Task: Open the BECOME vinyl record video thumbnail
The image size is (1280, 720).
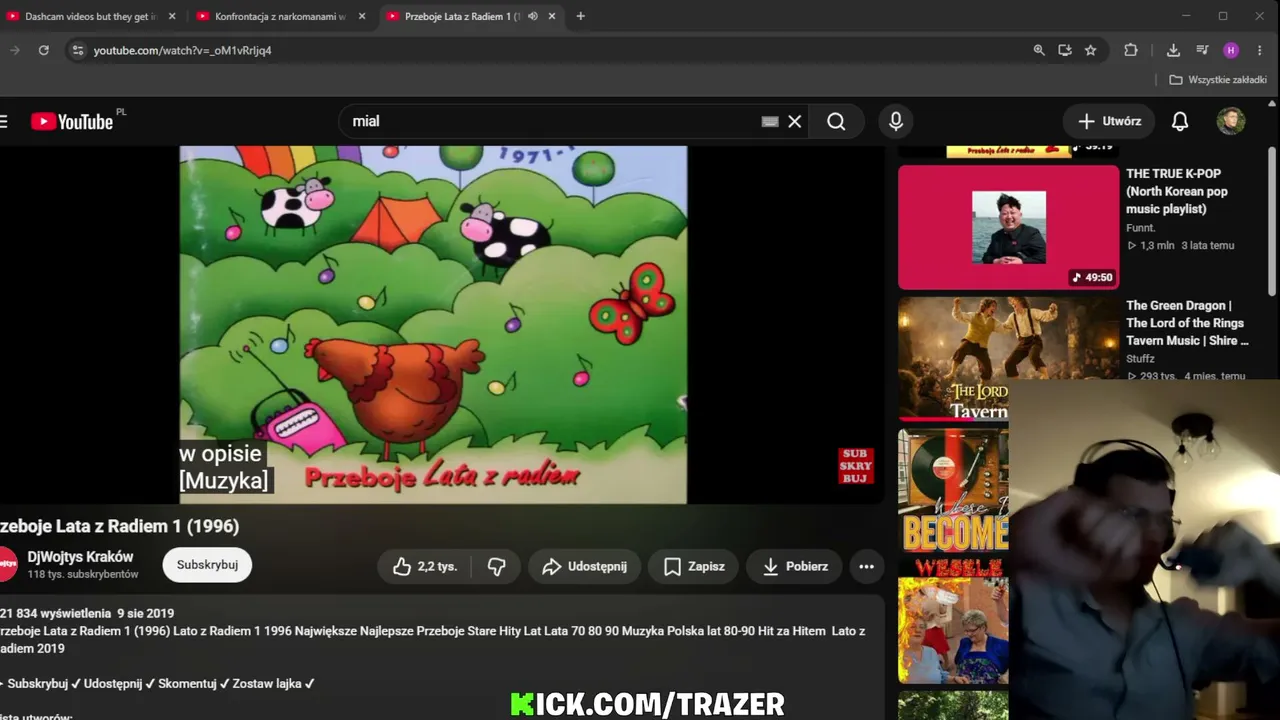Action: [953, 489]
